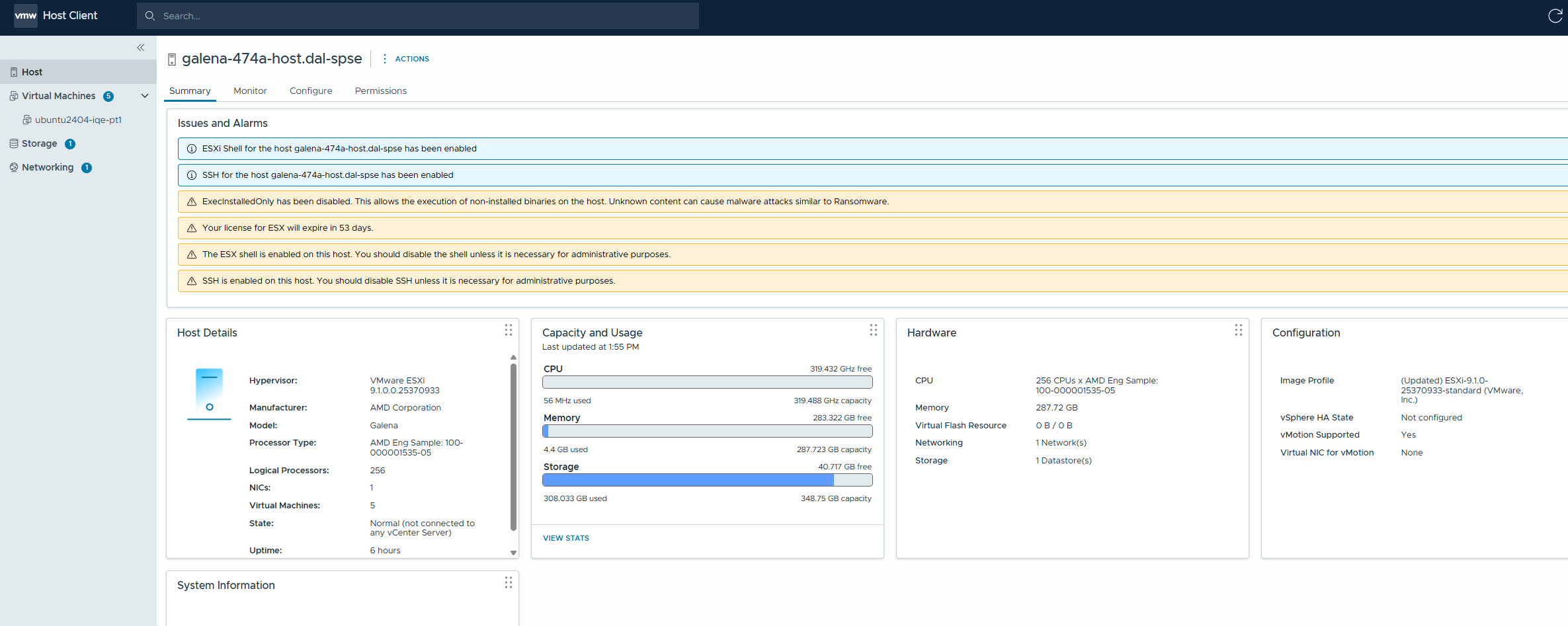Click the 'Galena' model value
The width and height of the screenshot is (1568, 626).
384,426
